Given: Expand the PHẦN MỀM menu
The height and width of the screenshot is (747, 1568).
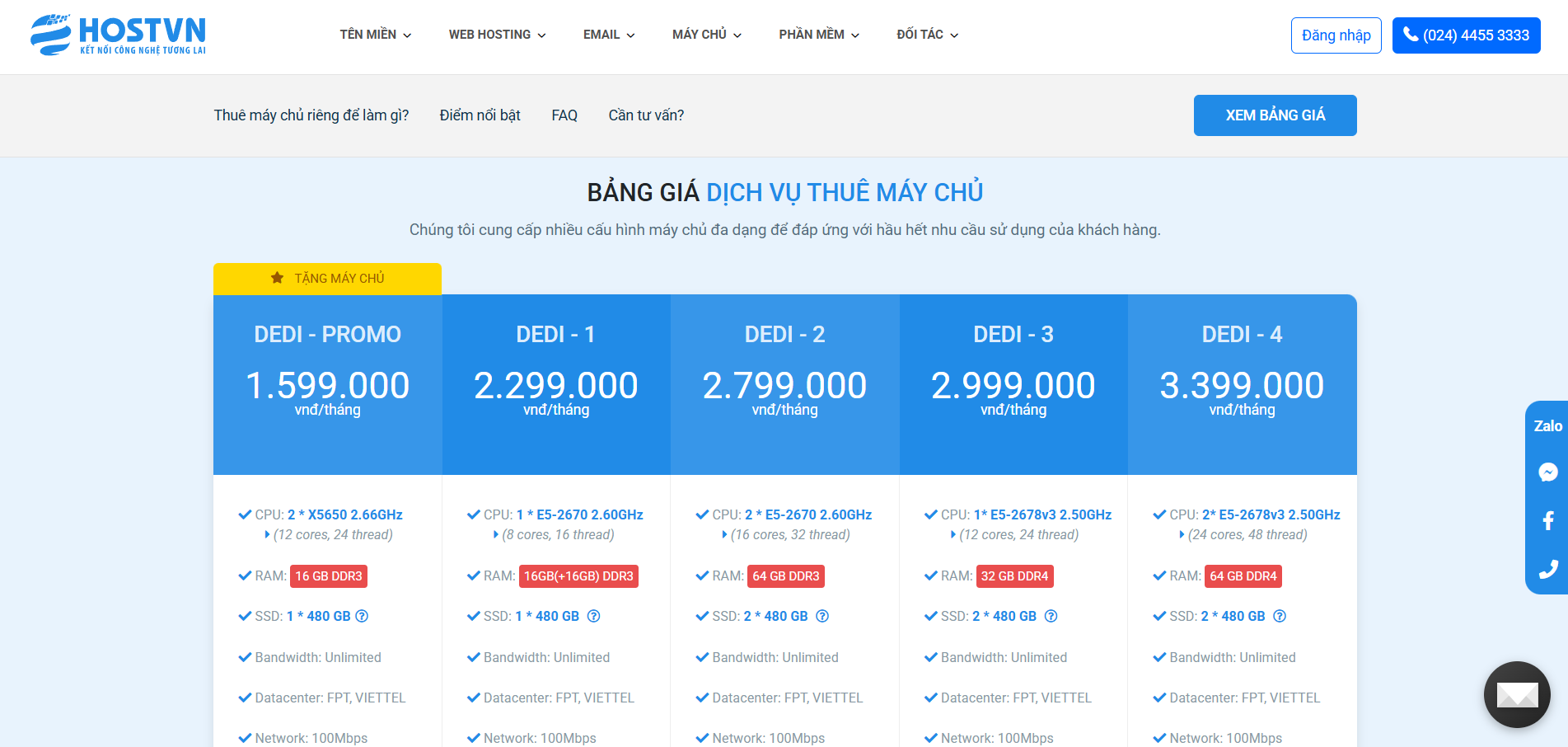Looking at the screenshot, I should click(x=818, y=35).
